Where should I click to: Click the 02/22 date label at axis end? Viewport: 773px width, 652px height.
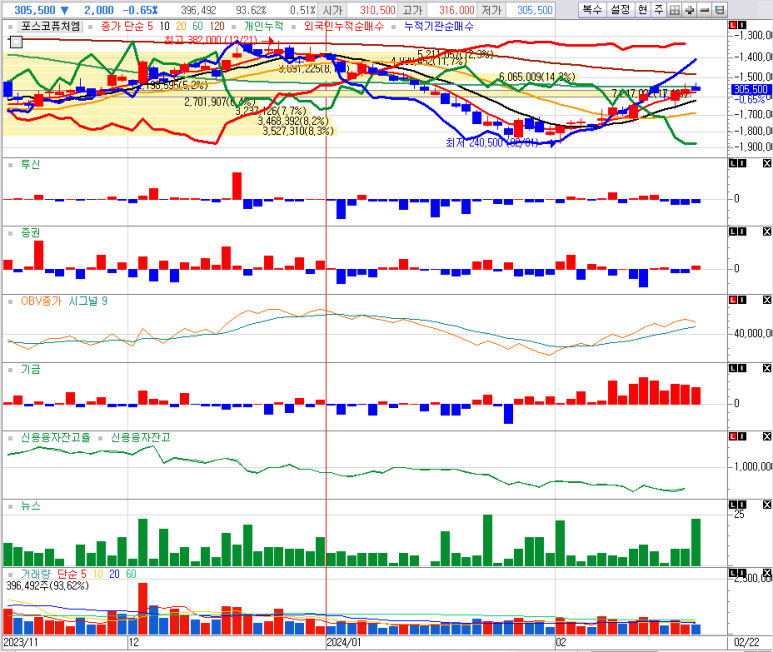pos(747,642)
